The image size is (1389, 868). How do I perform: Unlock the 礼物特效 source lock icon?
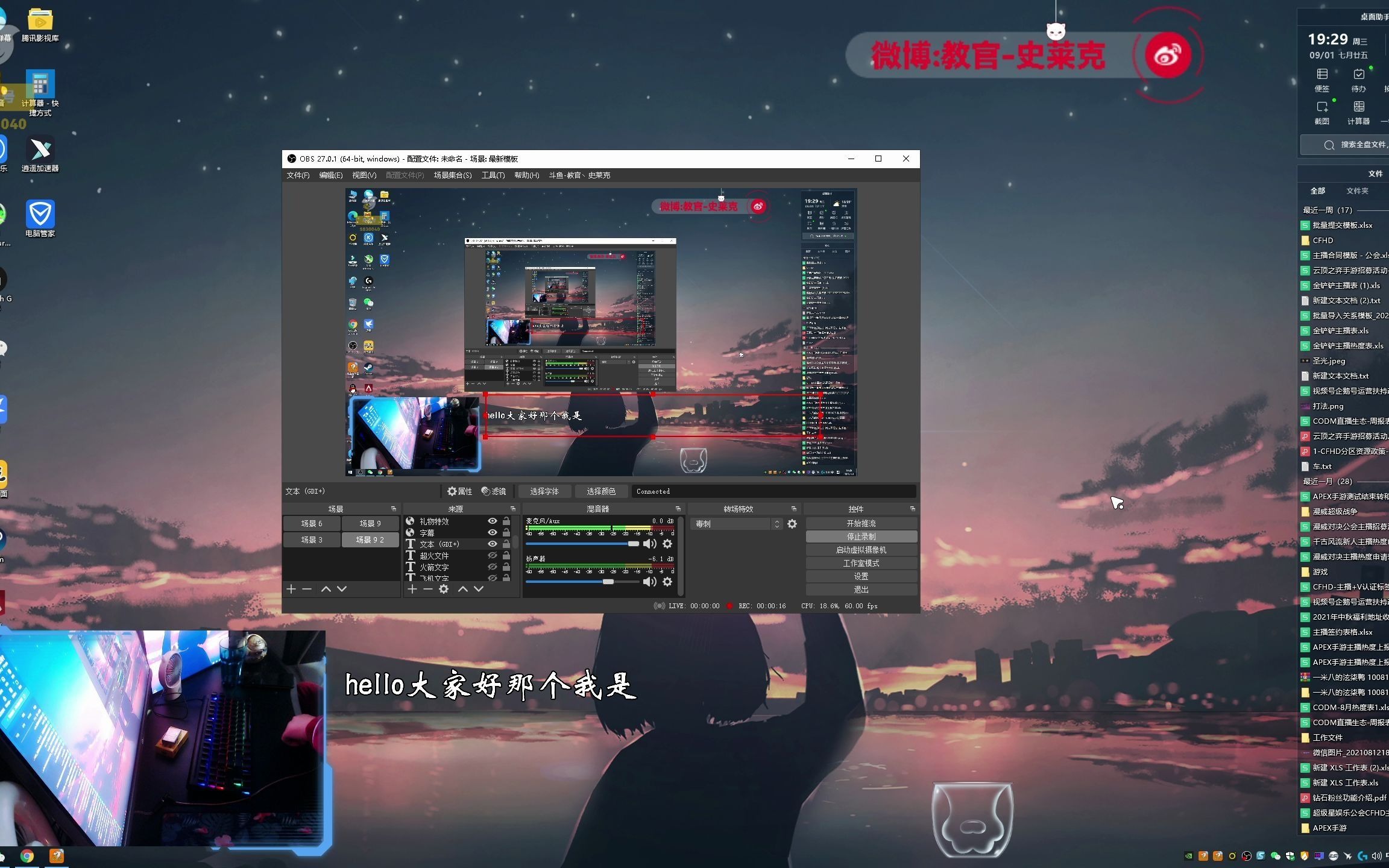506,521
